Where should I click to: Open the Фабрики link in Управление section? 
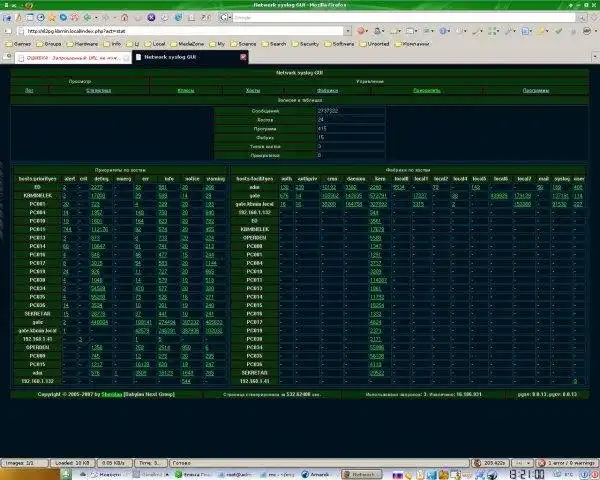click(x=328, y=91)
